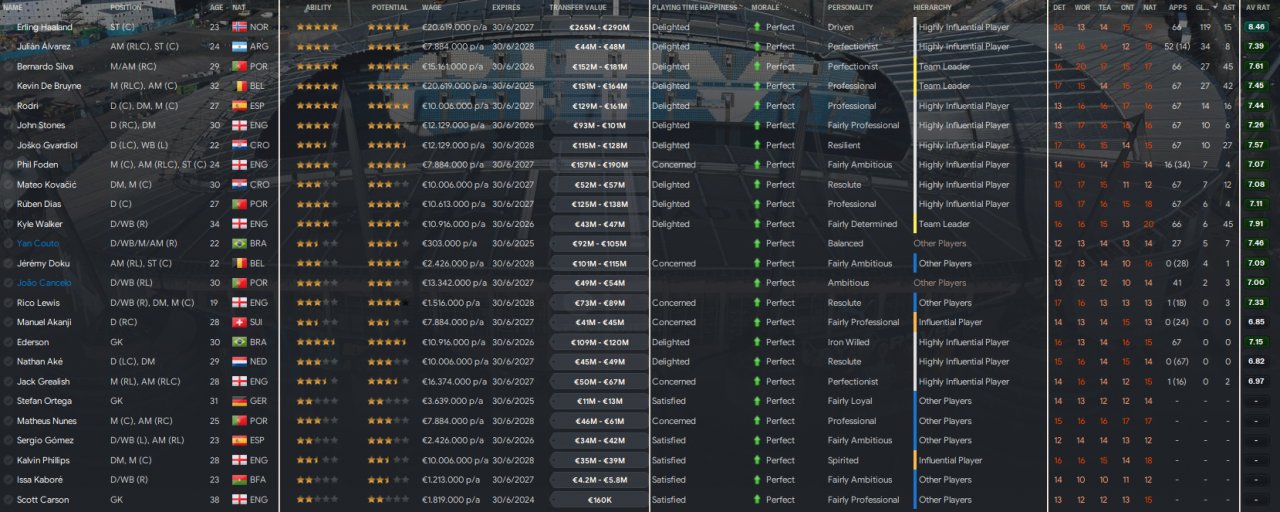Click Haaland's €265M - €290M transfer value
Viewport: 1280px width, 512px height.
point(599,27)
